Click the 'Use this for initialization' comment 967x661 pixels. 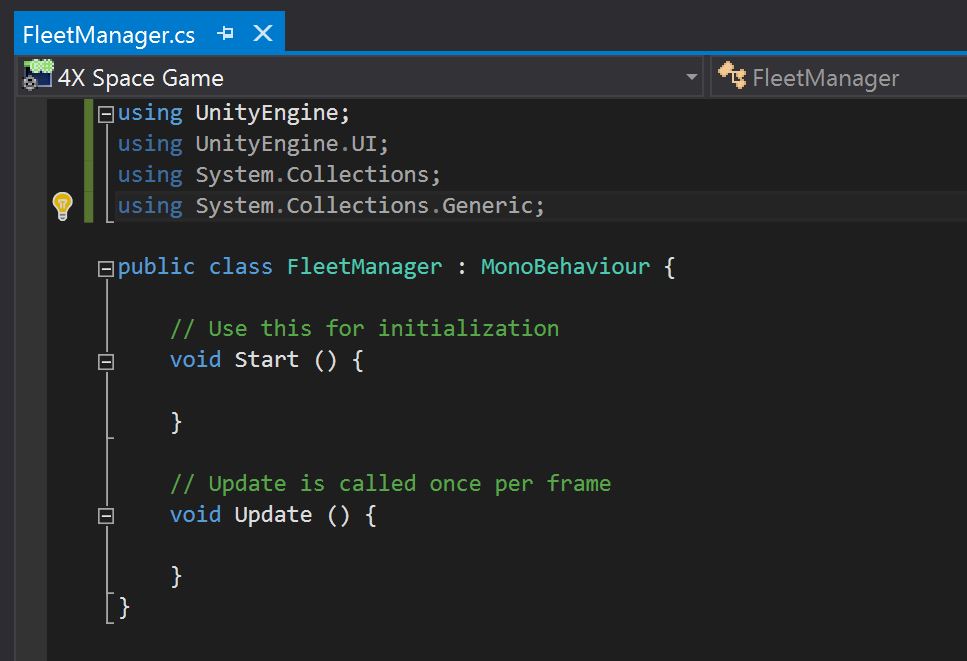click(364, 329)
